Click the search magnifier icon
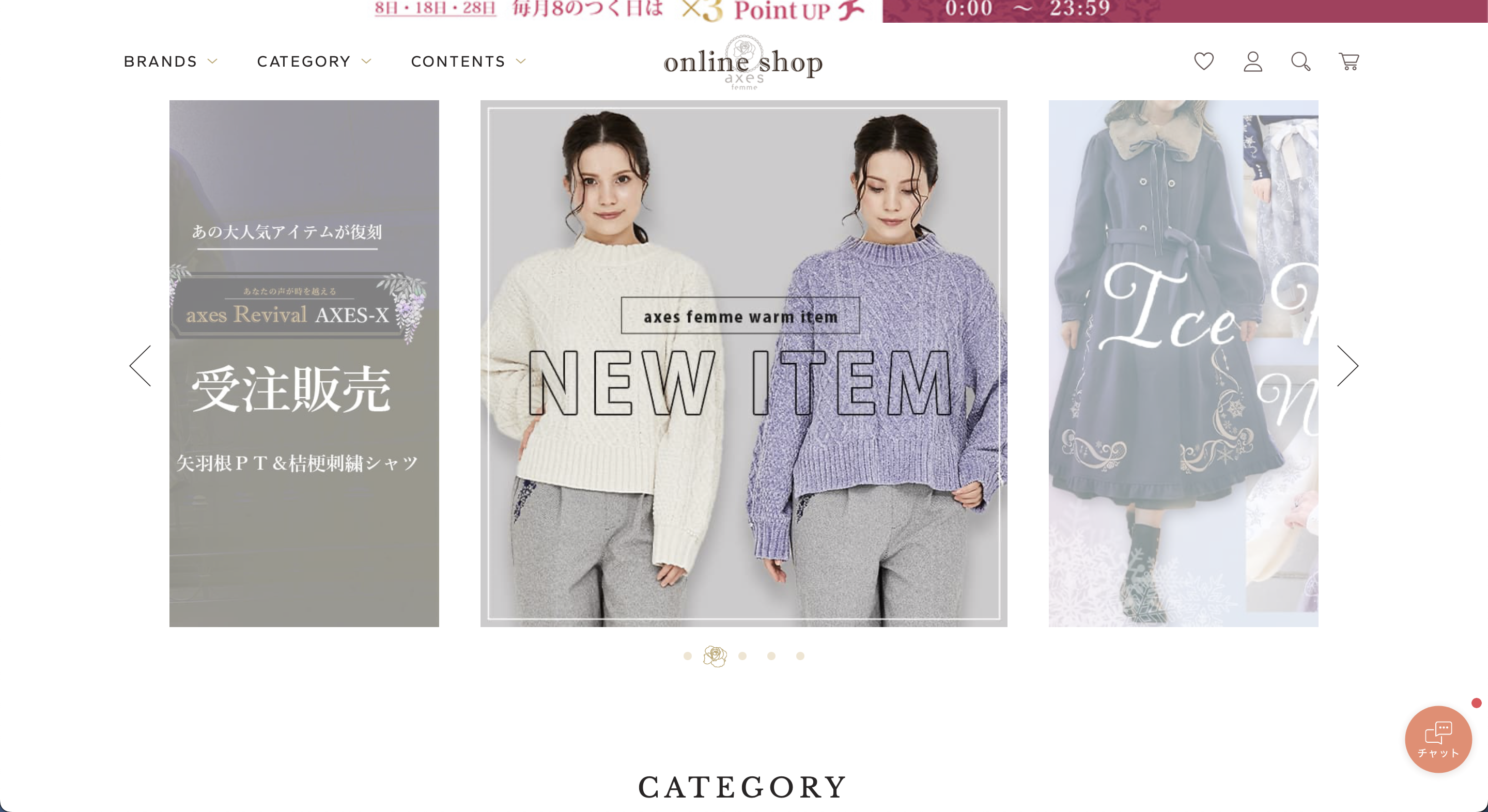 tap(1300, 62)
